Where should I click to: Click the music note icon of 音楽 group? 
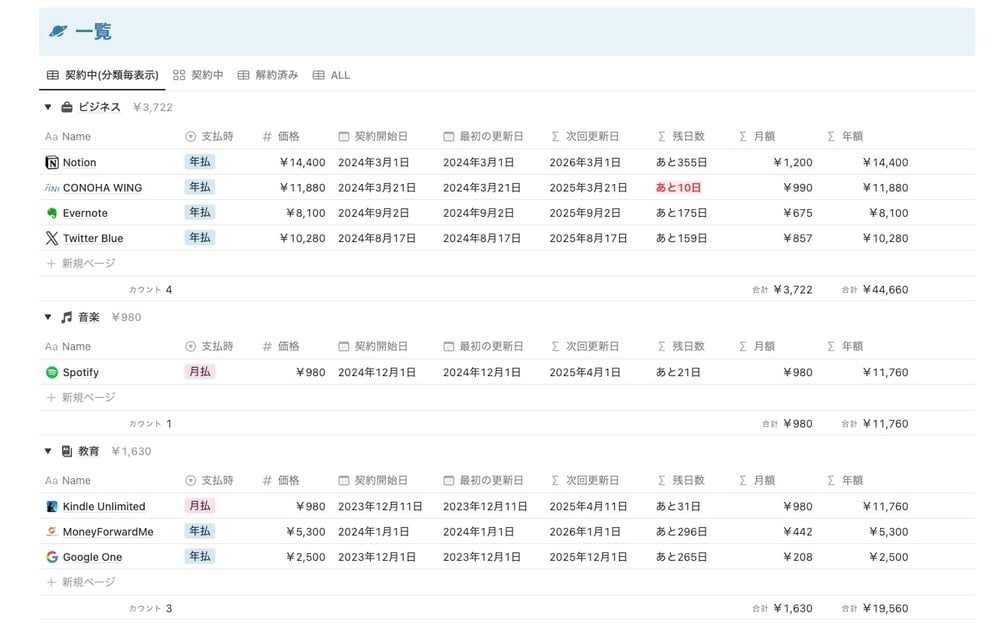point(67,317)
